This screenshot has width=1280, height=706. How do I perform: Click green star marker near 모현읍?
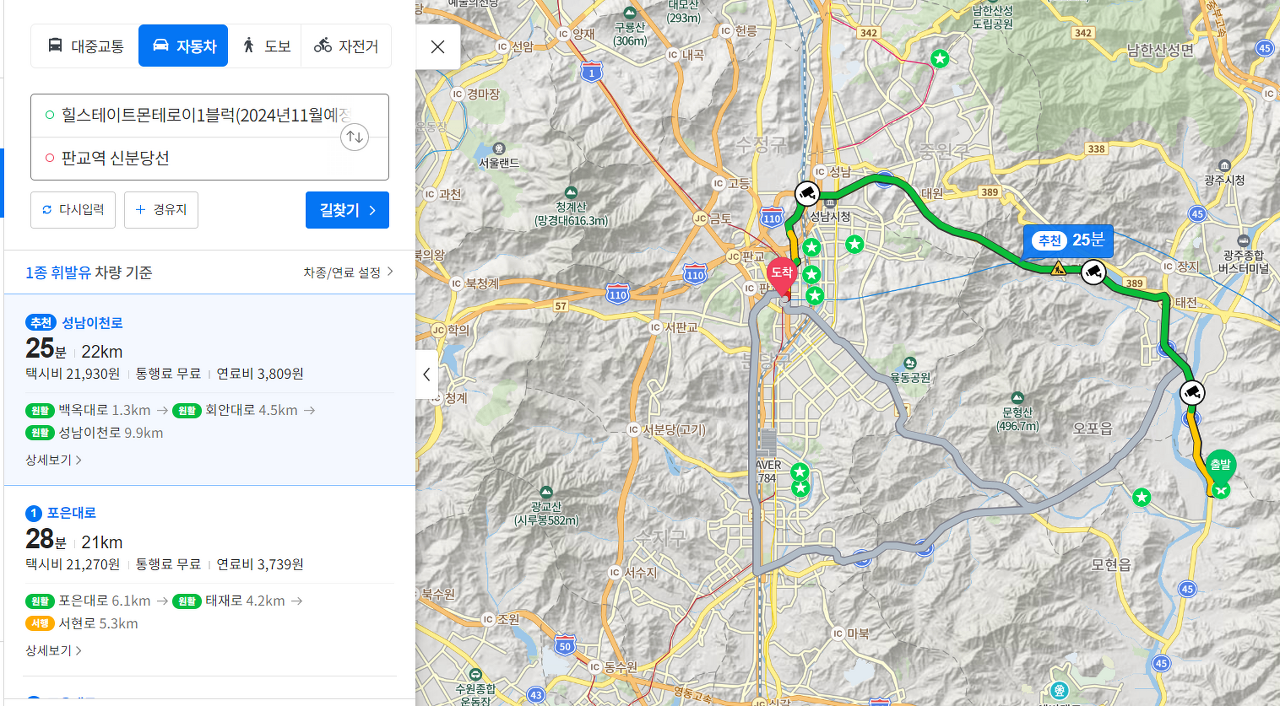pos(1142,497)
